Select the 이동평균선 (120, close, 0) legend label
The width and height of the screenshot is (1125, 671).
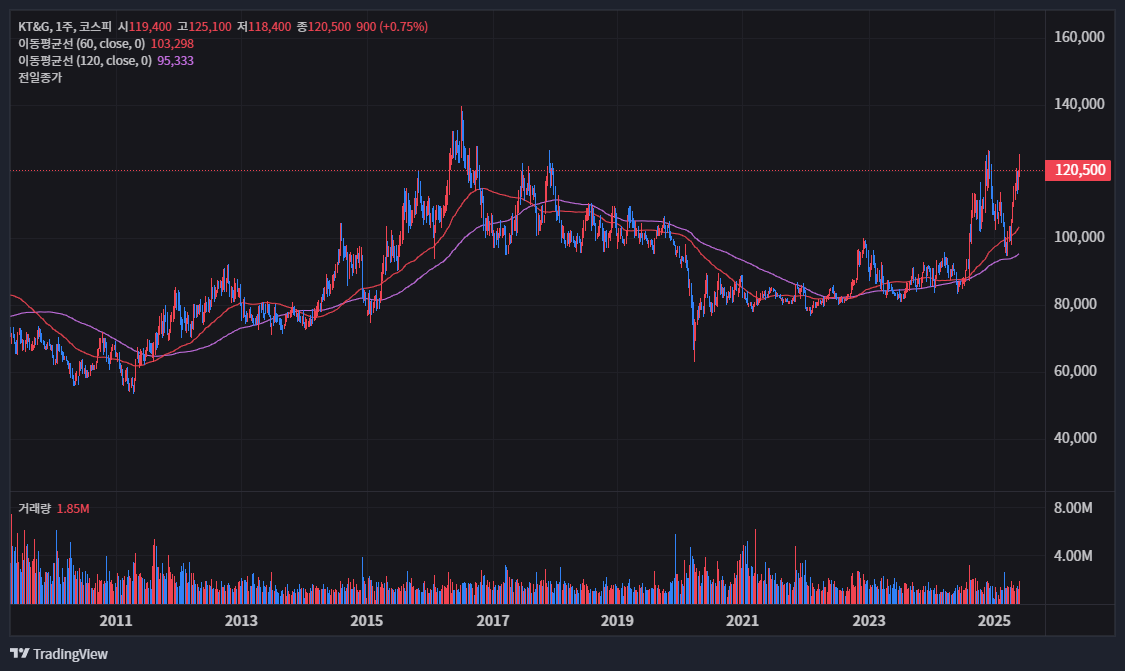85,61
